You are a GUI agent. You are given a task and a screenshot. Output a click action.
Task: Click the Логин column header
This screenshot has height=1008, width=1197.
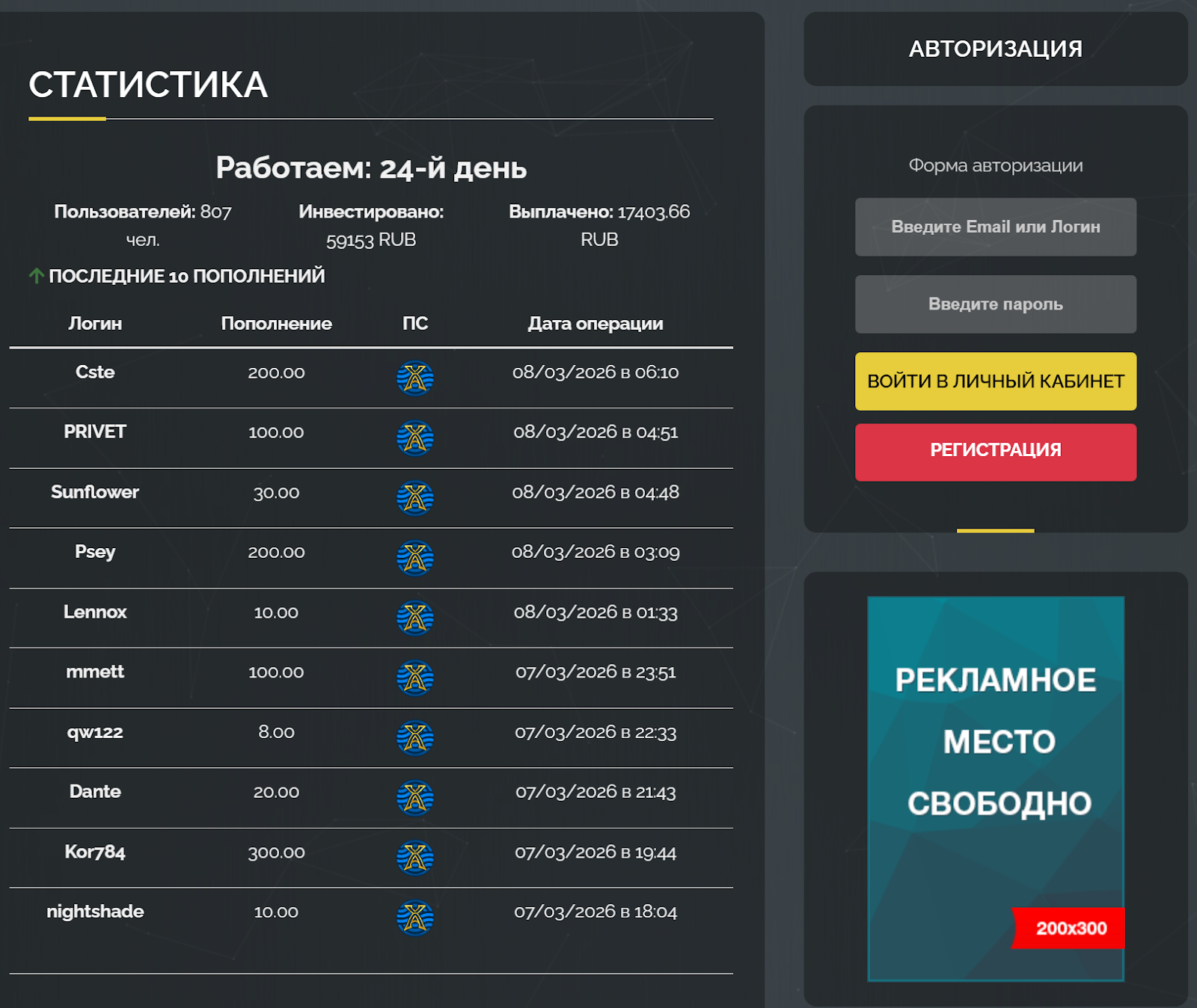tap(95, 323)
